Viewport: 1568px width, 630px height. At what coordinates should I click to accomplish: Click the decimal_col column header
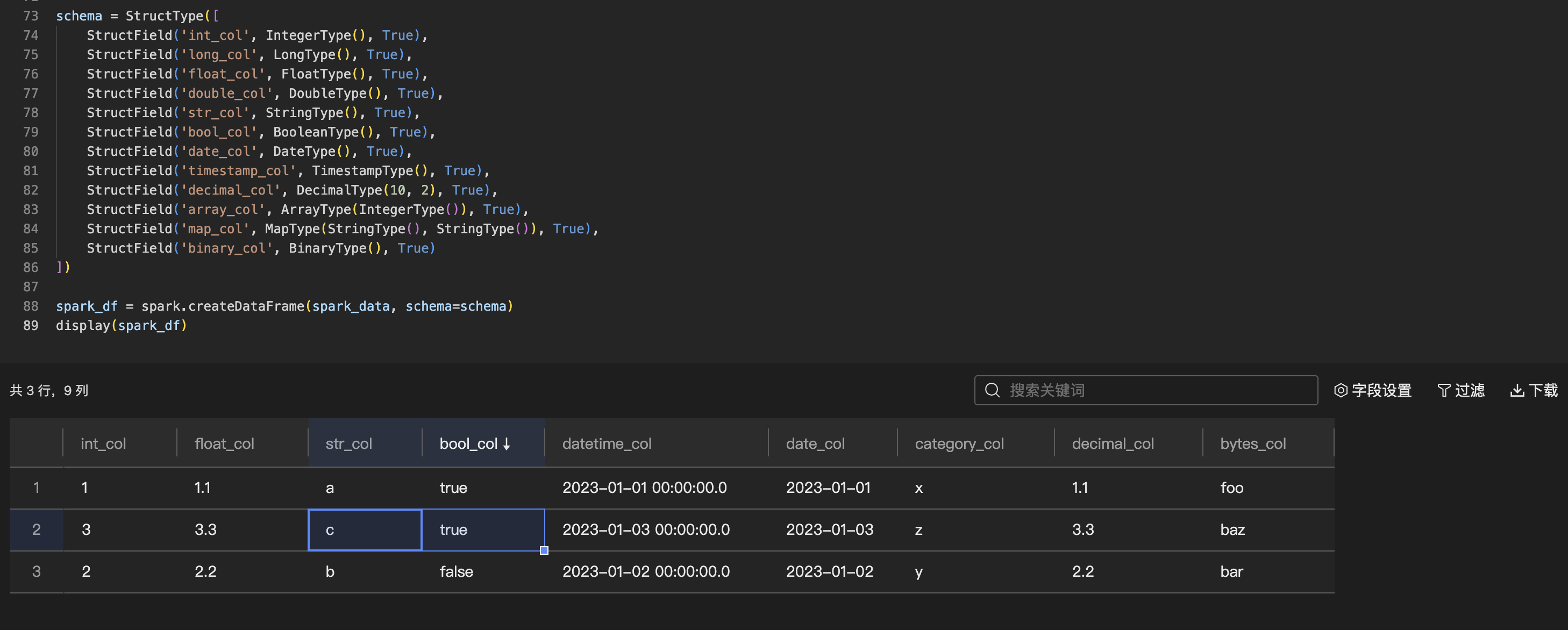click(x=1113, y=443)
